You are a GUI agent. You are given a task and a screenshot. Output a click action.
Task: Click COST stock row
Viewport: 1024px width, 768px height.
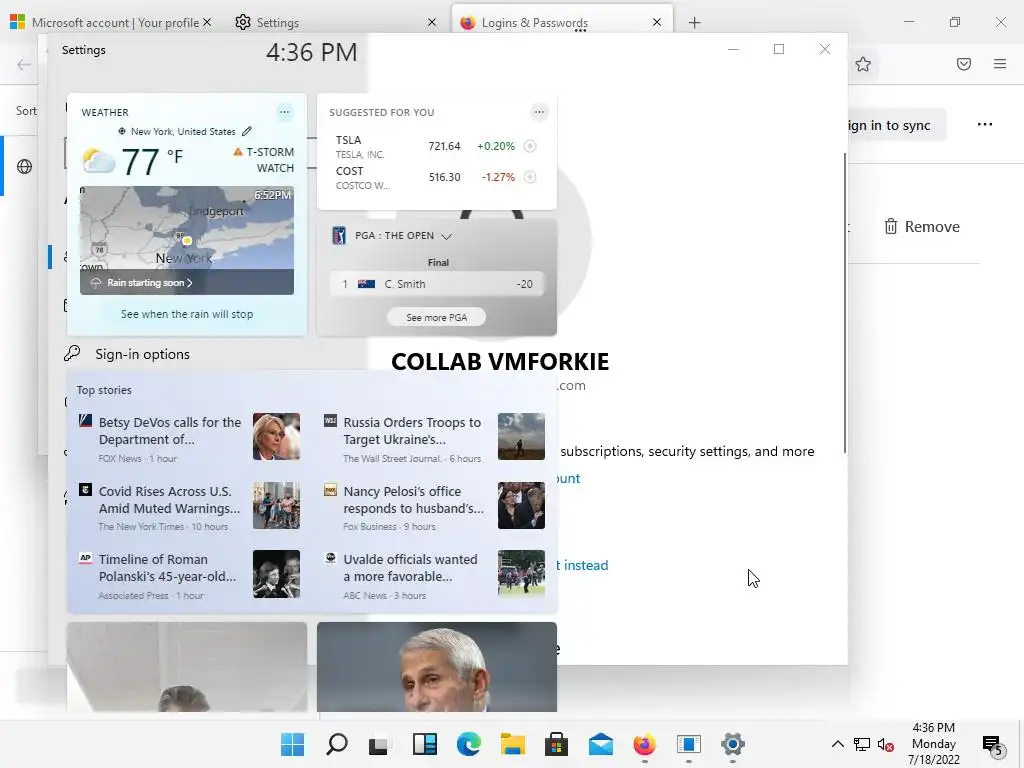pos(436,176)
